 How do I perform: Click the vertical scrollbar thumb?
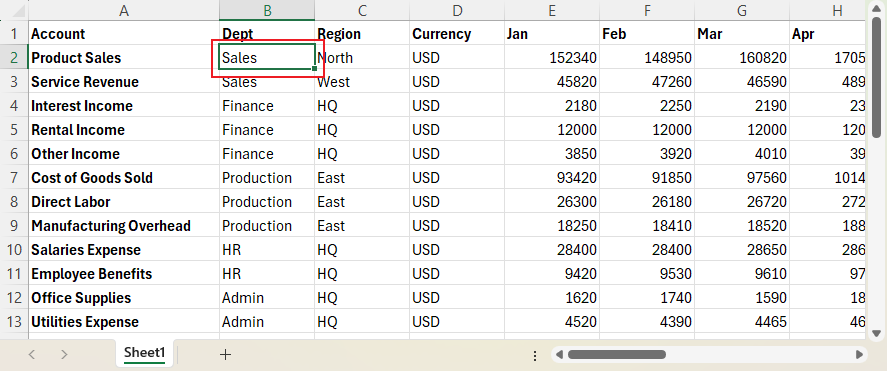pyautogui.click(x=876, y=77)
